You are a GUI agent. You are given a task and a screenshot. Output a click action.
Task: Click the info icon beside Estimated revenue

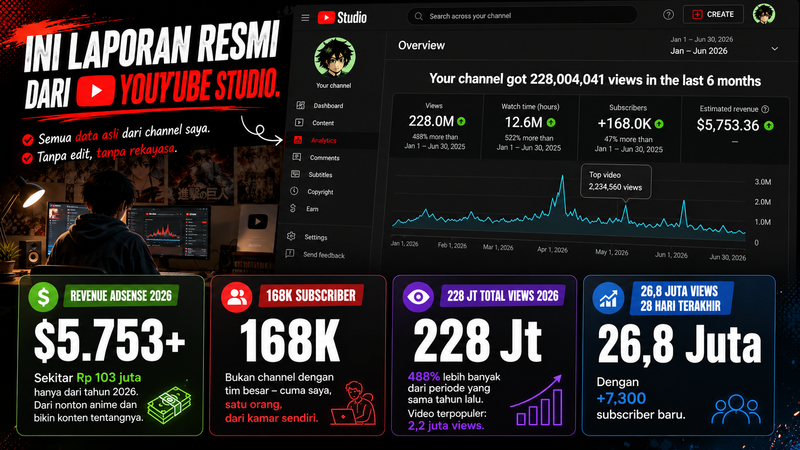[765, 109]
